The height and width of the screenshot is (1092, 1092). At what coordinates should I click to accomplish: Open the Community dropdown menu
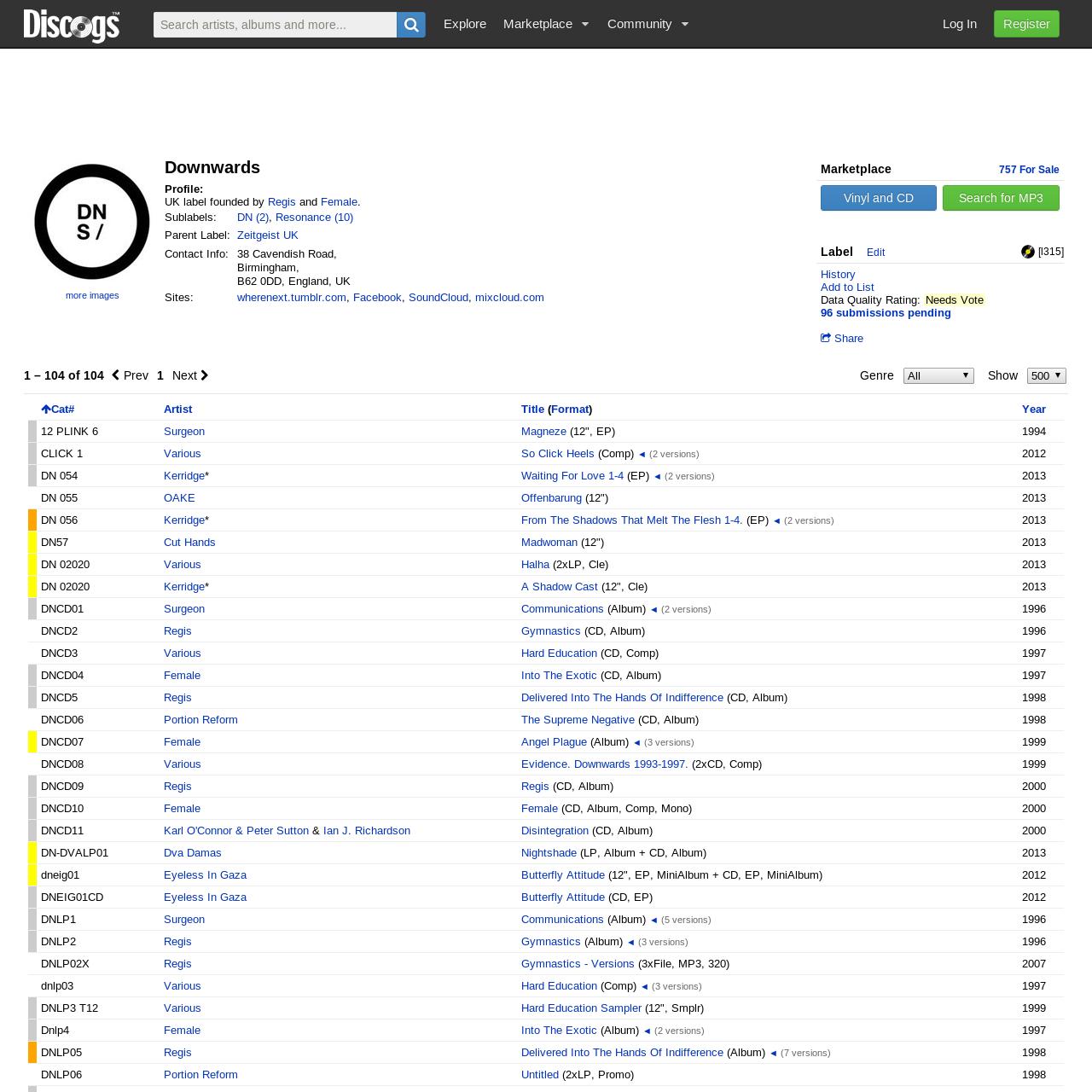tap(648, 24)
